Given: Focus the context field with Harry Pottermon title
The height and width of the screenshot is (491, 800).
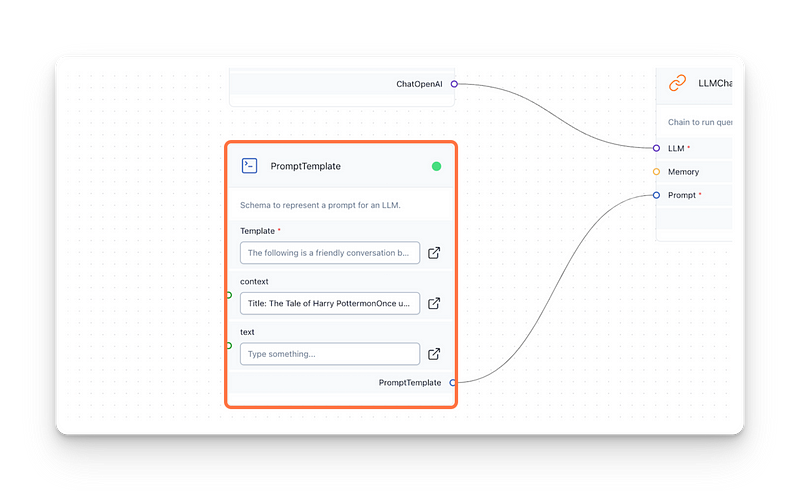Looking at the screenshot, I should (x=329, y=304).
